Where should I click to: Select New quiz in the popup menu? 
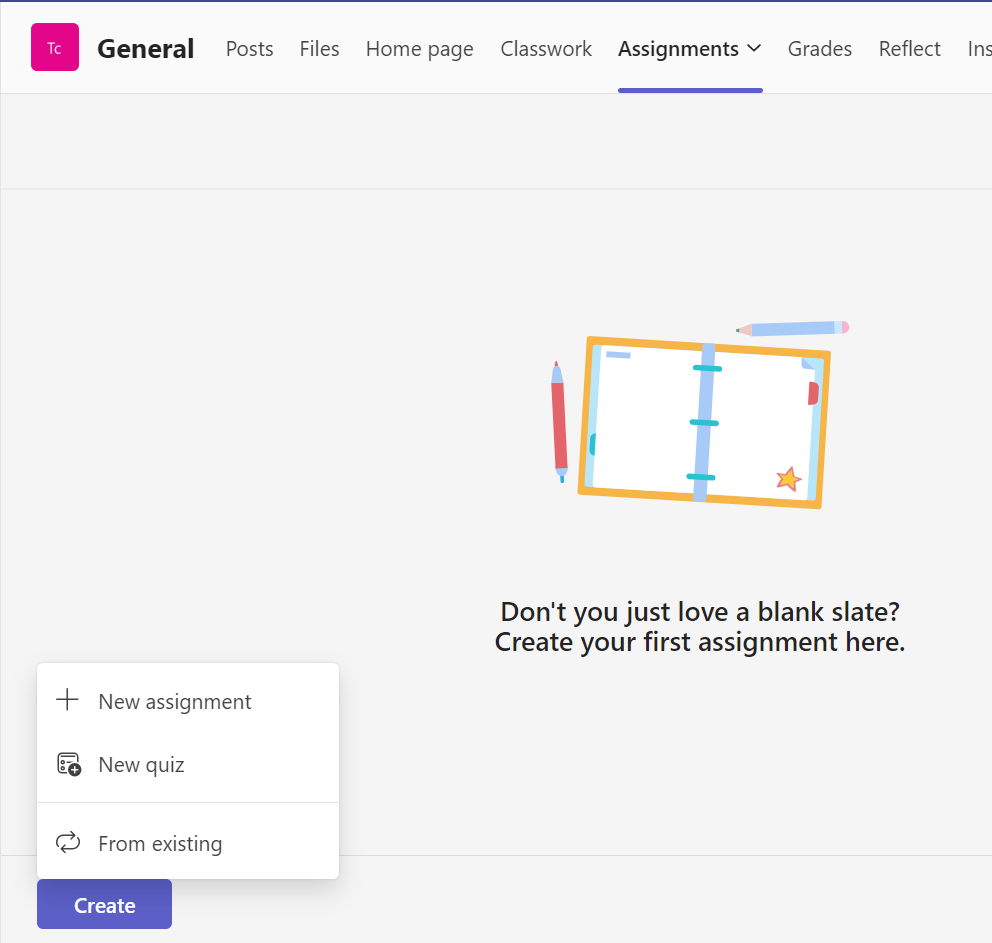click(x=141, y=765)
